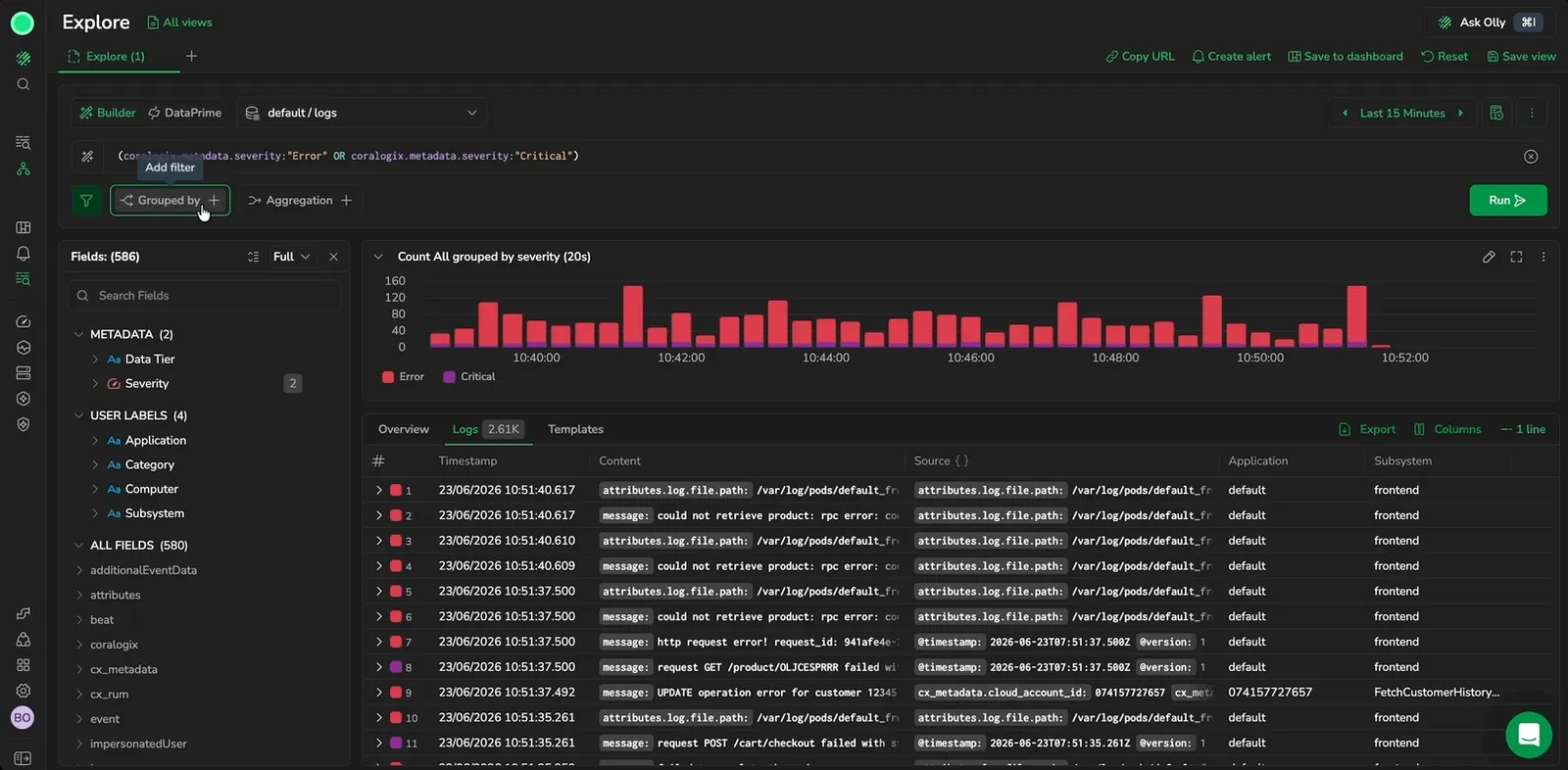
Task: Collapse the USER LABELS section
Action: coord(78,416)
